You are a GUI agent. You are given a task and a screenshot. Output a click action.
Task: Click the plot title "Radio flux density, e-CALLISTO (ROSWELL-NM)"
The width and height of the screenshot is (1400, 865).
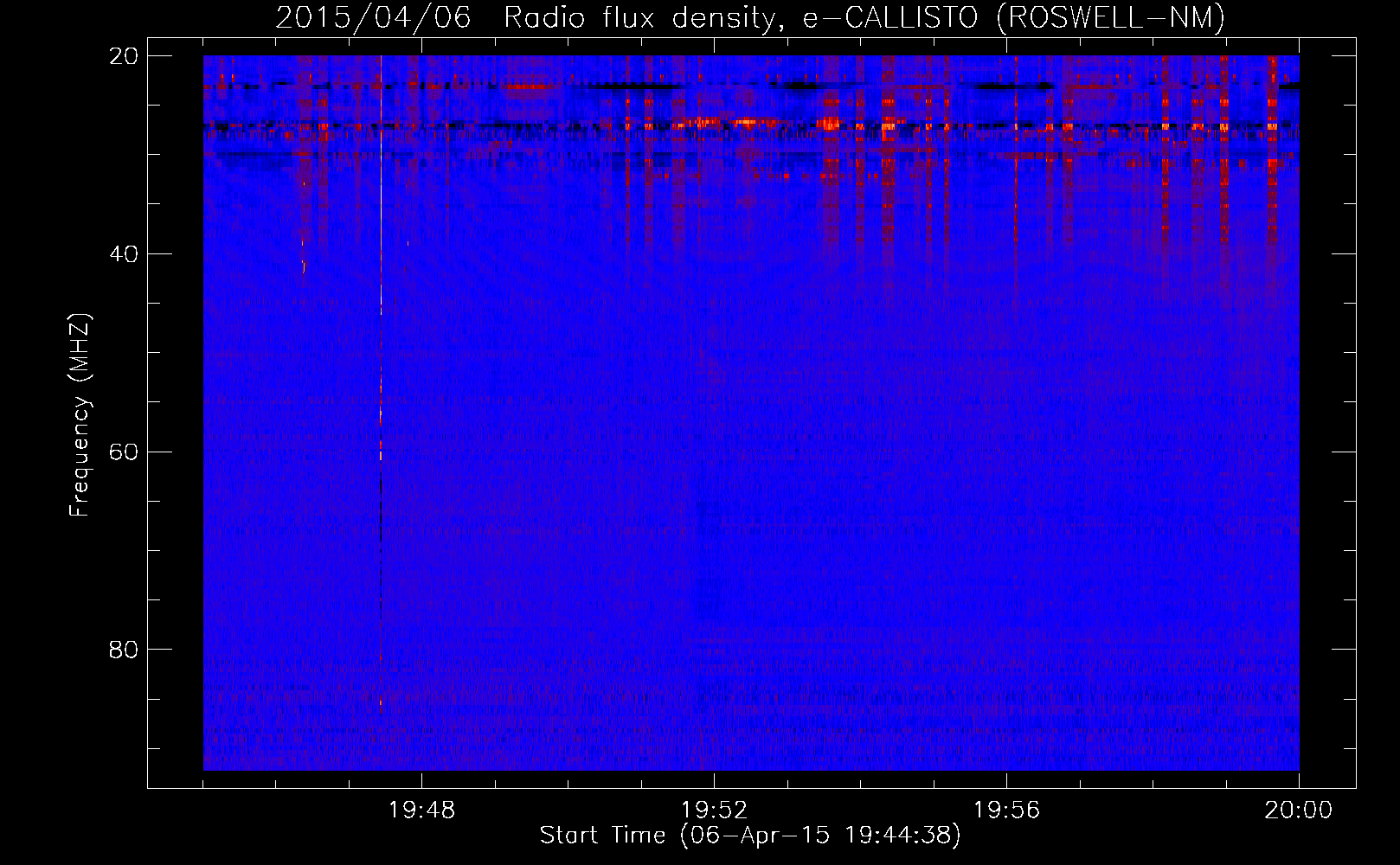tap(864, 18)
